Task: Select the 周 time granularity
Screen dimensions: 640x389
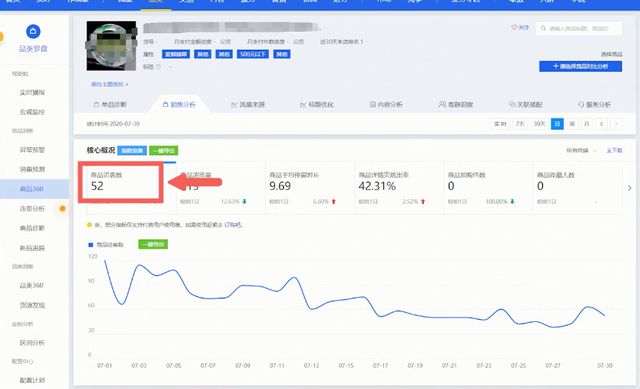Action: pyautogui.click(x=572, y=124)
